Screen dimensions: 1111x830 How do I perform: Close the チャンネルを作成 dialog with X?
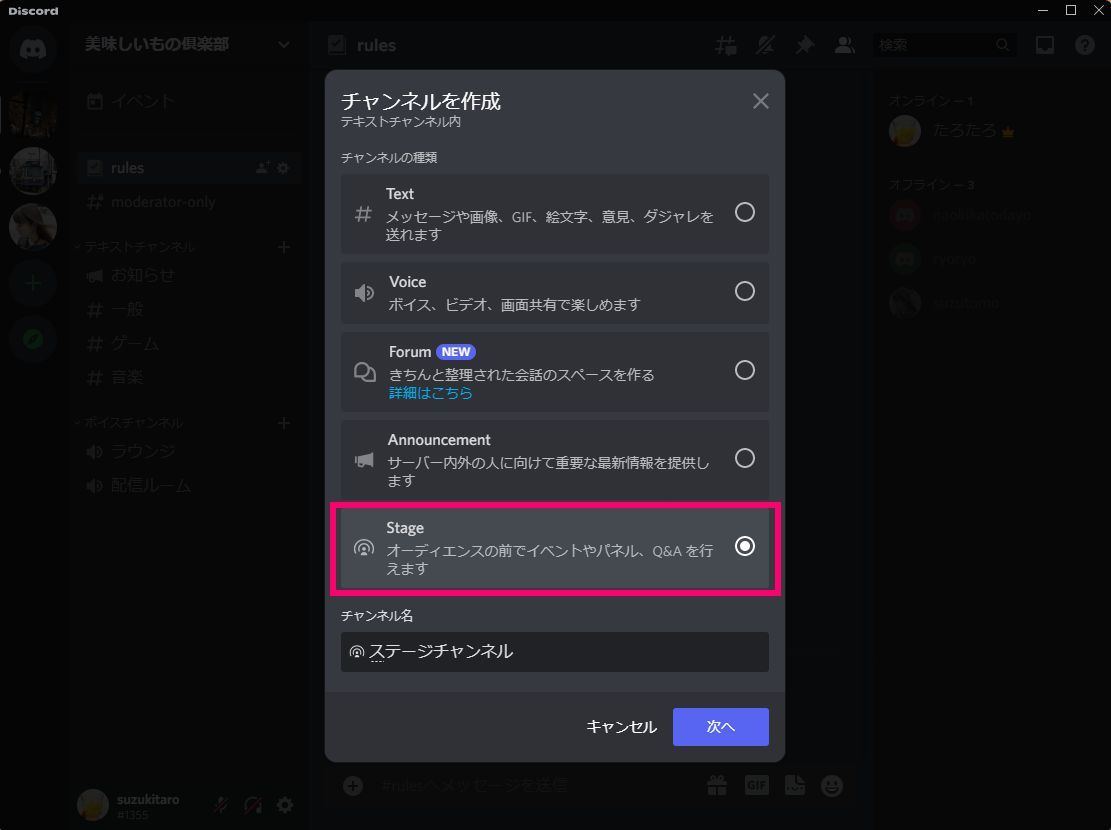coord(760,101)
